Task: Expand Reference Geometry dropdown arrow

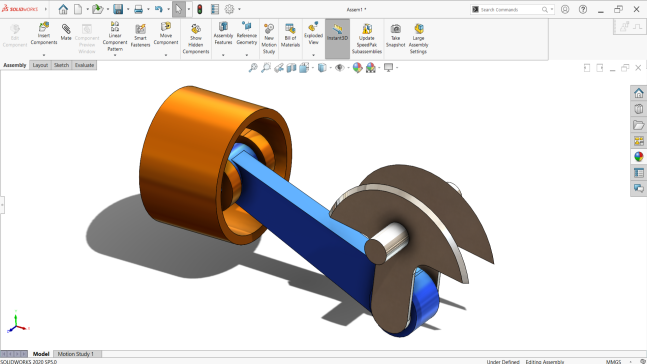Action: pos(247,55)
